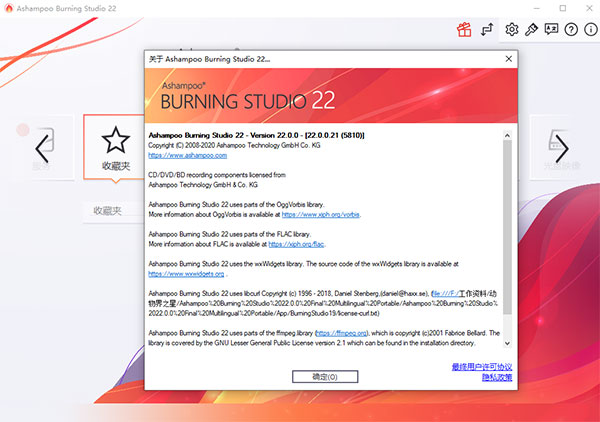Minimize the Ashampoo Burning Studio window
This screenshot has height=422, width=600.
click(537, 8)
